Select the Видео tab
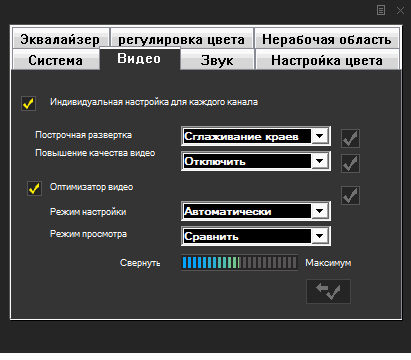Screen dimensions: 411x360 click(140, 59)
